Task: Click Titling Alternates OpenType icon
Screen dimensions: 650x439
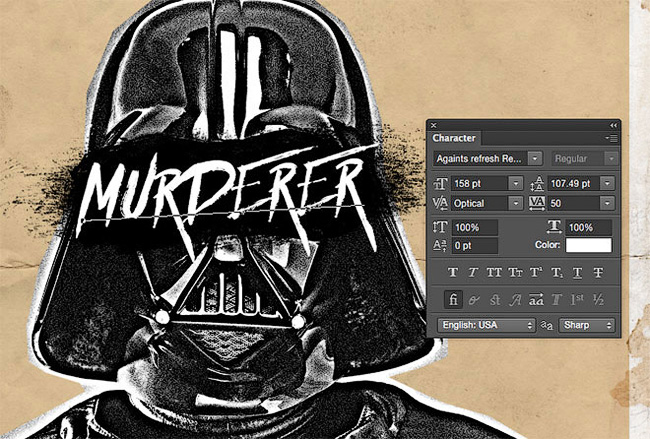Action: coord(557,300)
